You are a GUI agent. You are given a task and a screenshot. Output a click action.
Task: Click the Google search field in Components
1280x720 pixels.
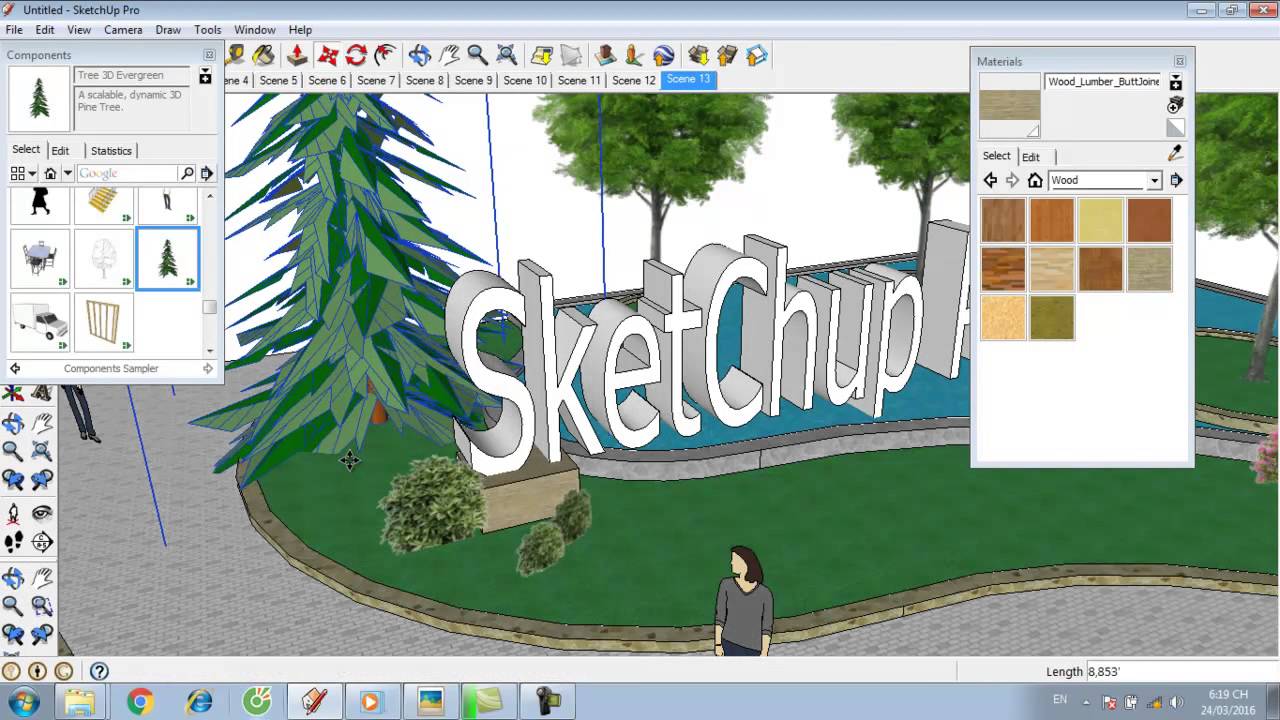point(126,173)
